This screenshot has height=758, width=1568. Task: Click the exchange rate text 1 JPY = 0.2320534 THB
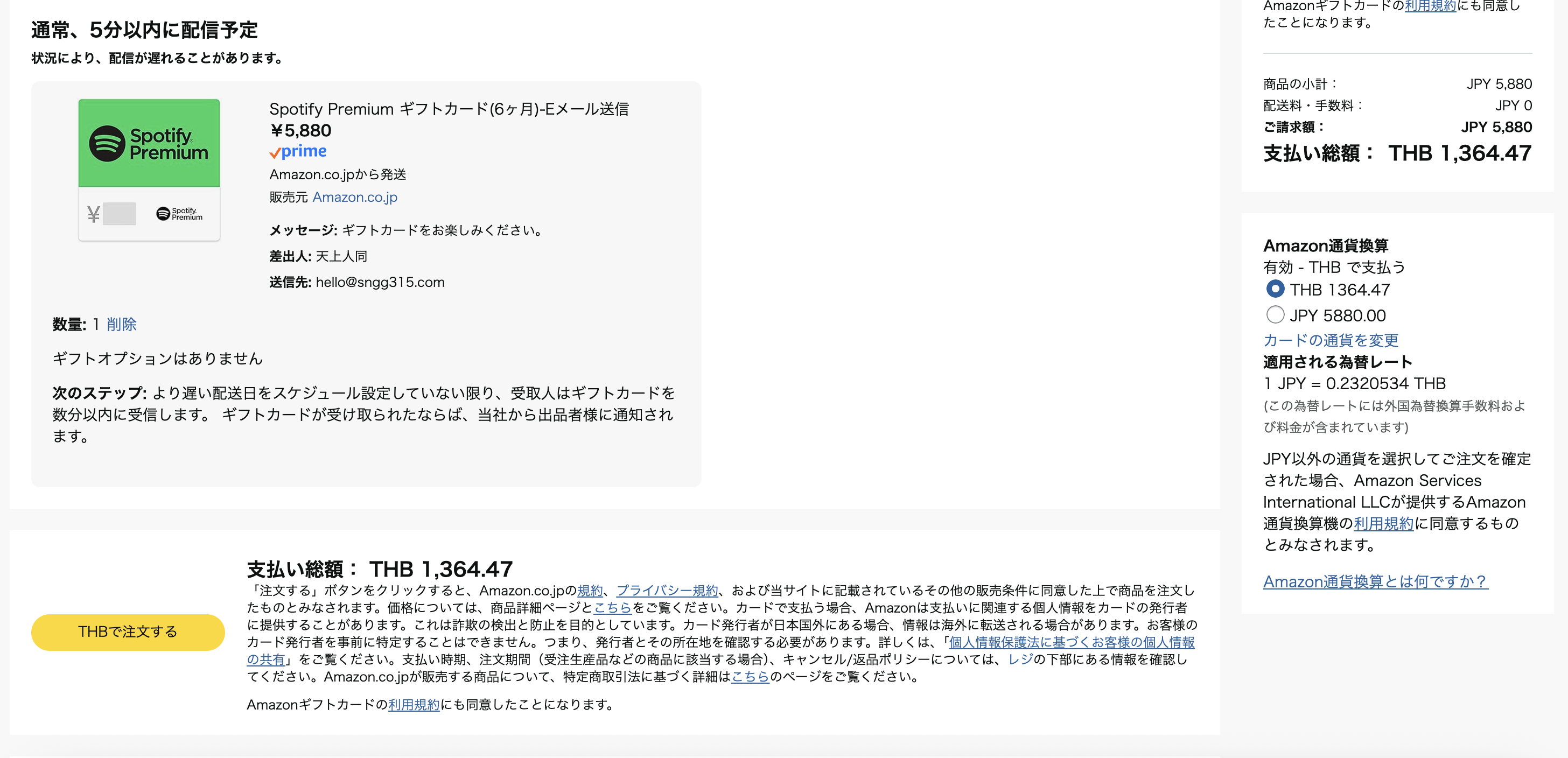(x=1354, y=383)
